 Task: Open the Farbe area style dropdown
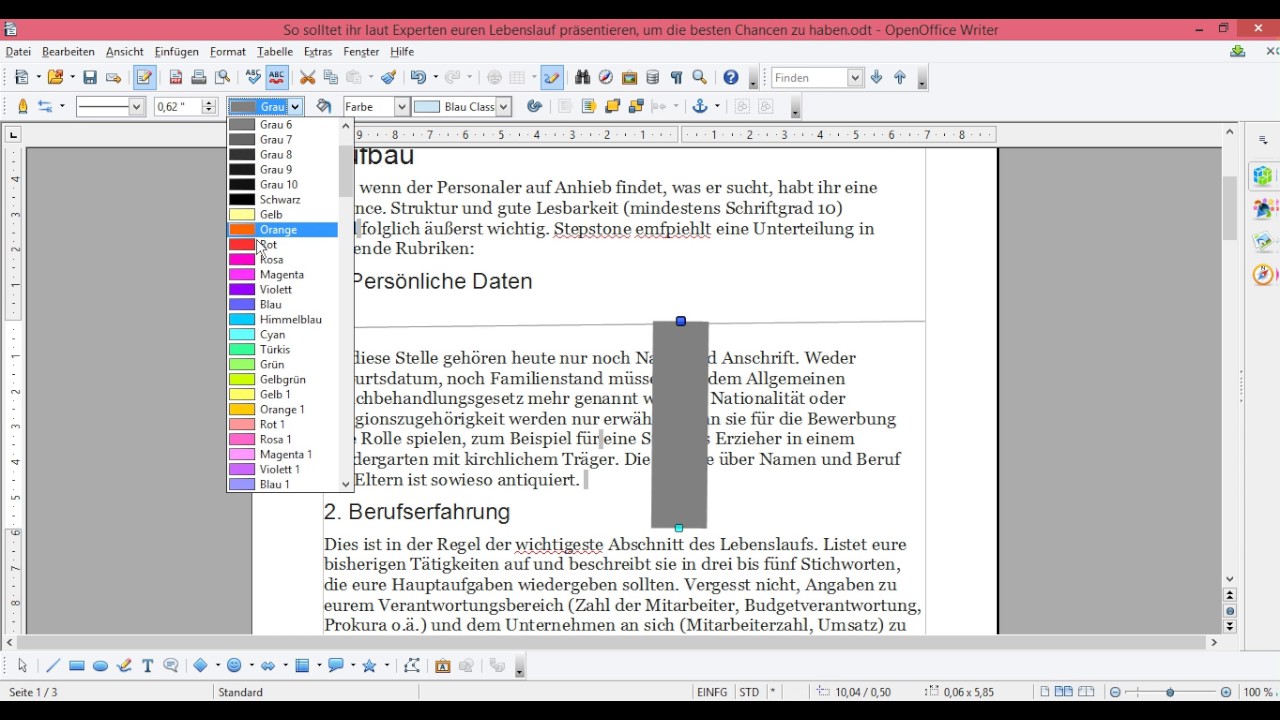401,106
